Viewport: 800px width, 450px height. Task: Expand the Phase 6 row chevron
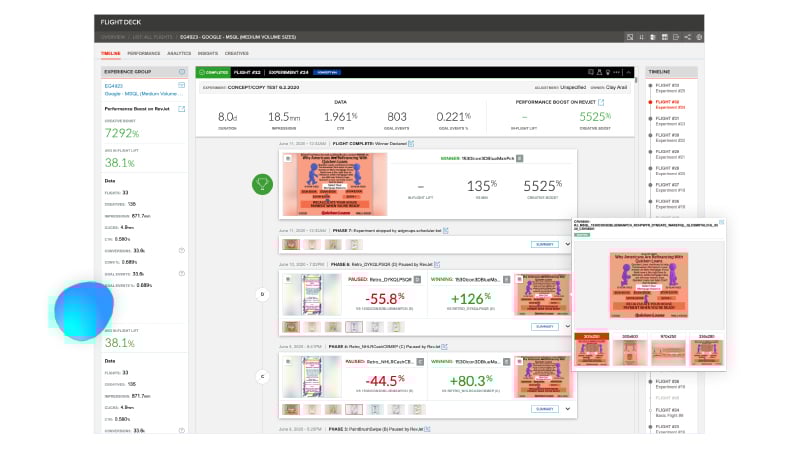tap(567, 326)
